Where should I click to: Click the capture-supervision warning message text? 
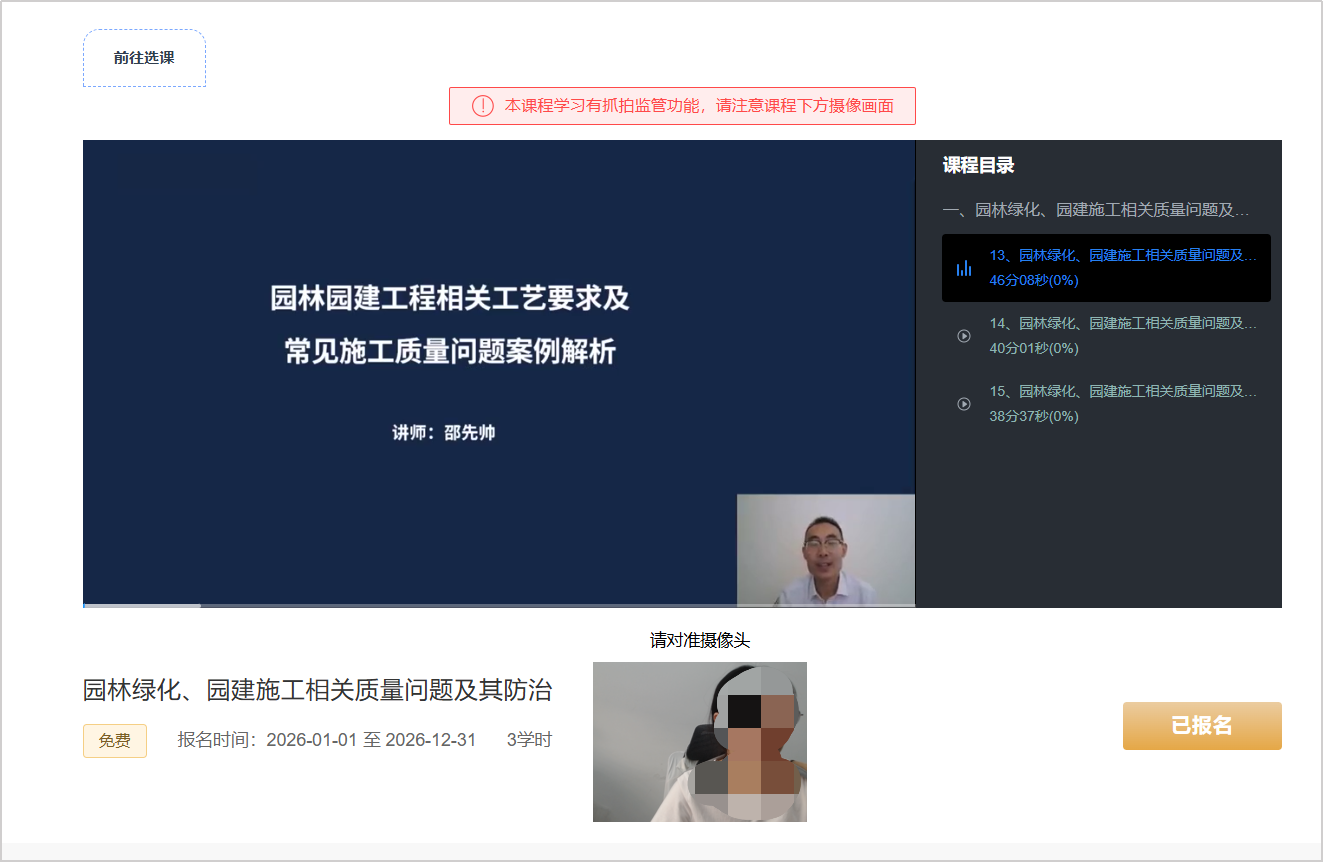click(699, 106)
